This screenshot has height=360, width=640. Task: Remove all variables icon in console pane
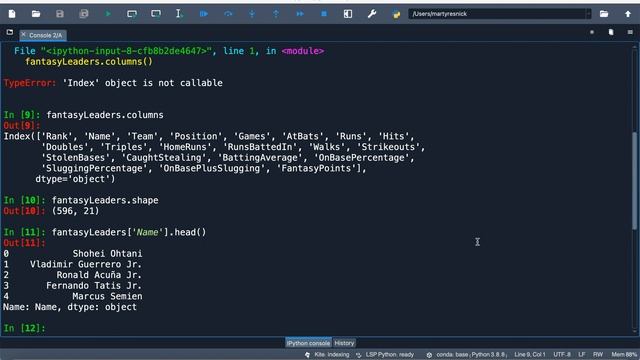click(x=611, y=32)
